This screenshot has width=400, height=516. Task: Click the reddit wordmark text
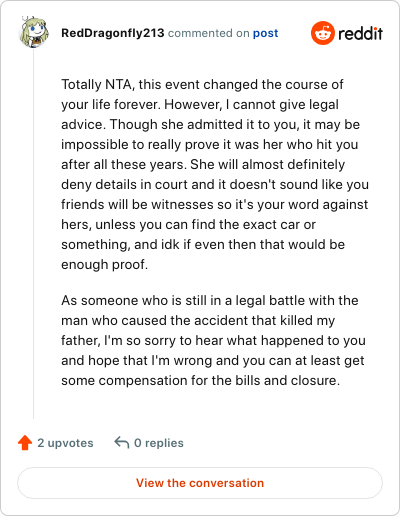point(361,34)
